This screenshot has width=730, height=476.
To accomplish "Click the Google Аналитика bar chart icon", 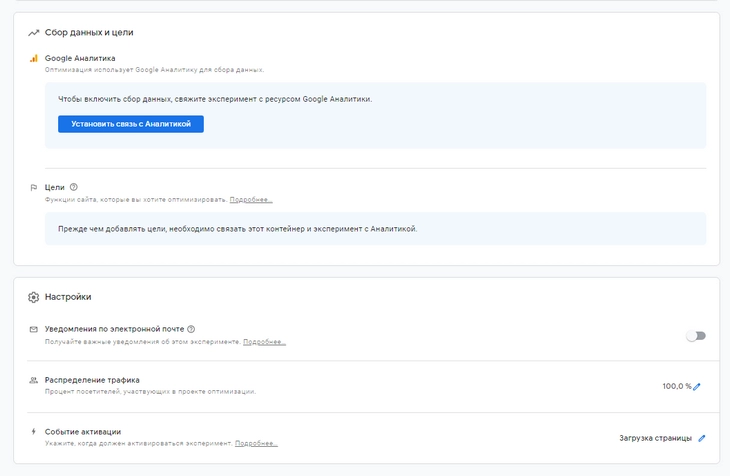I will coord(34,58).
